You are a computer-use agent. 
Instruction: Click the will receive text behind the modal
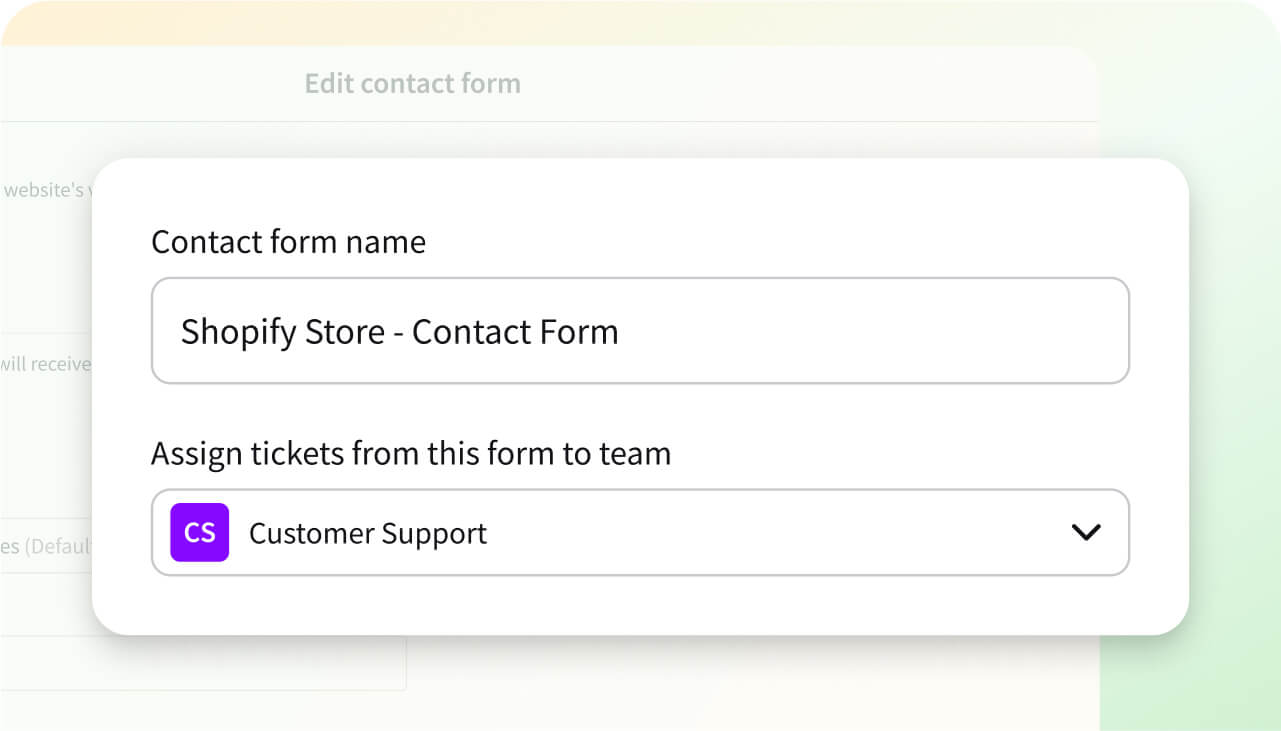46,364
